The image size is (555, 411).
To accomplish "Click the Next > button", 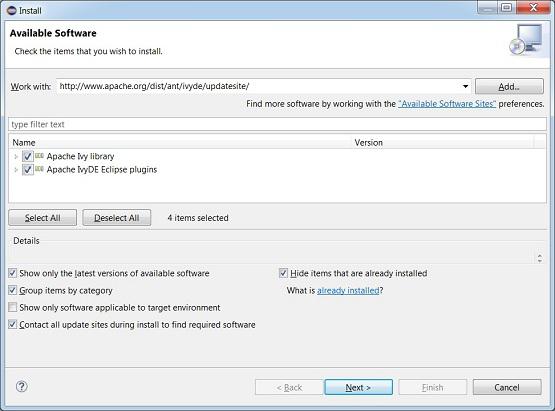I will [359, 387].
